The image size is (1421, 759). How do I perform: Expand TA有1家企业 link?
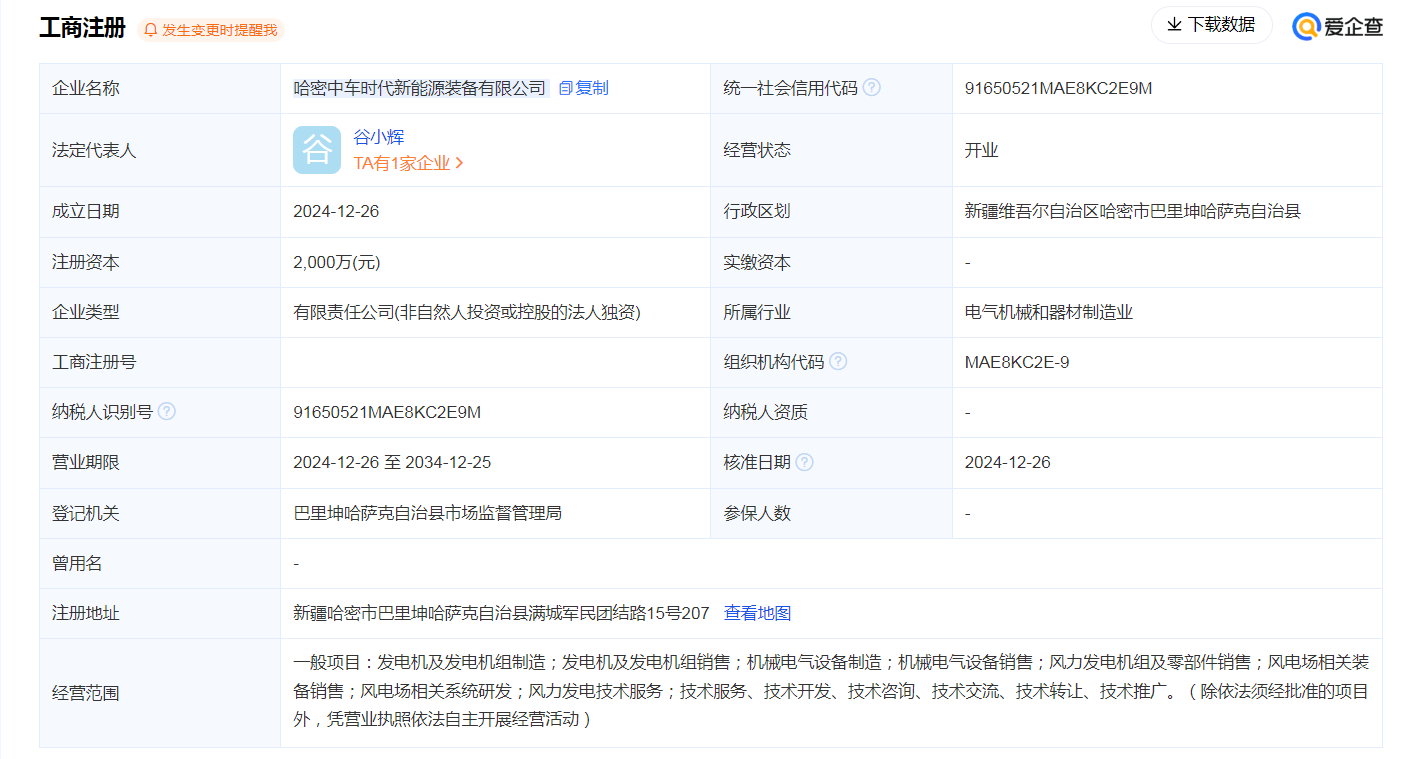click(x=408, y=163)
